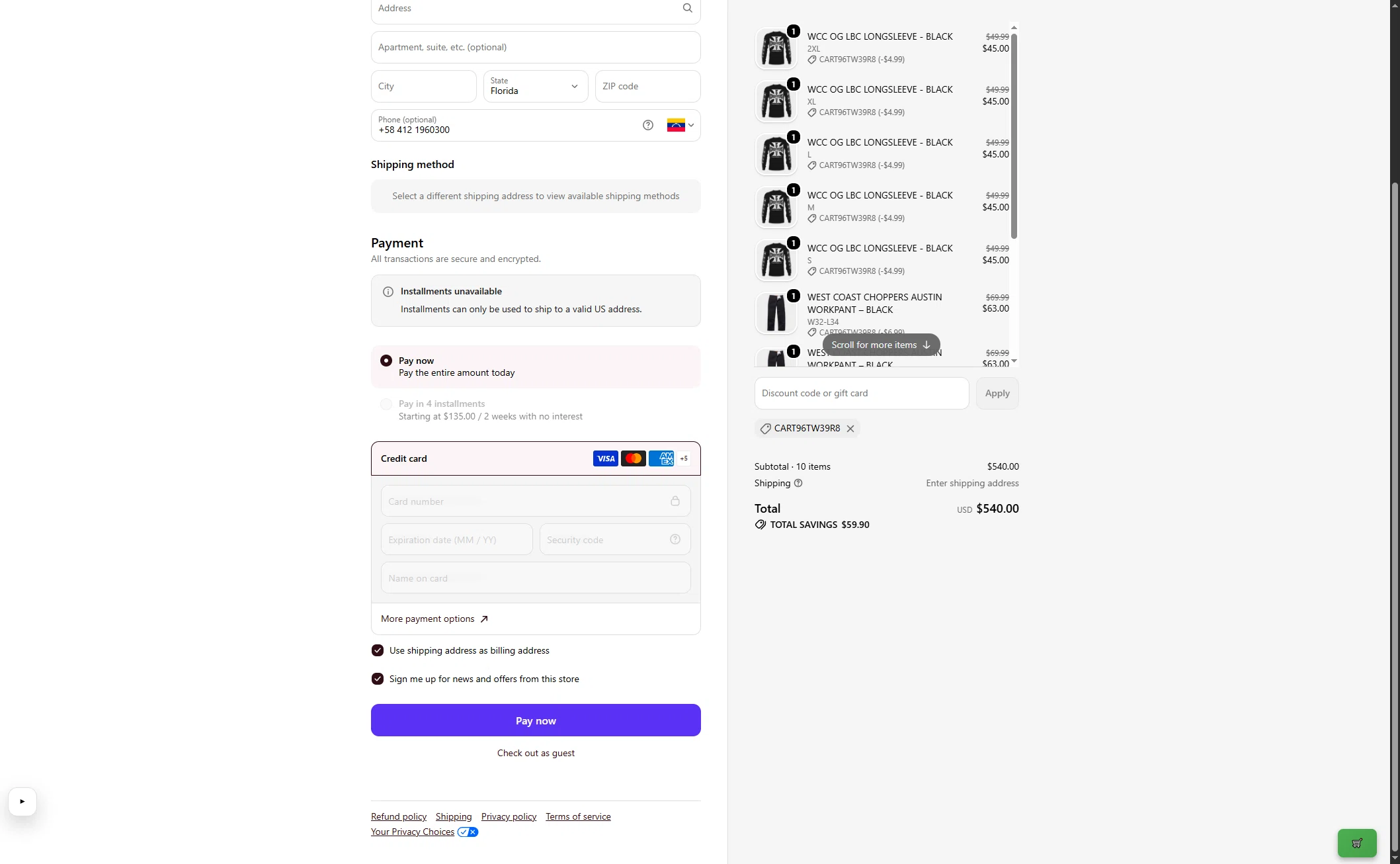Click the security code help icon
Viewport: 1400px width, 864px height.
(675, 539)
